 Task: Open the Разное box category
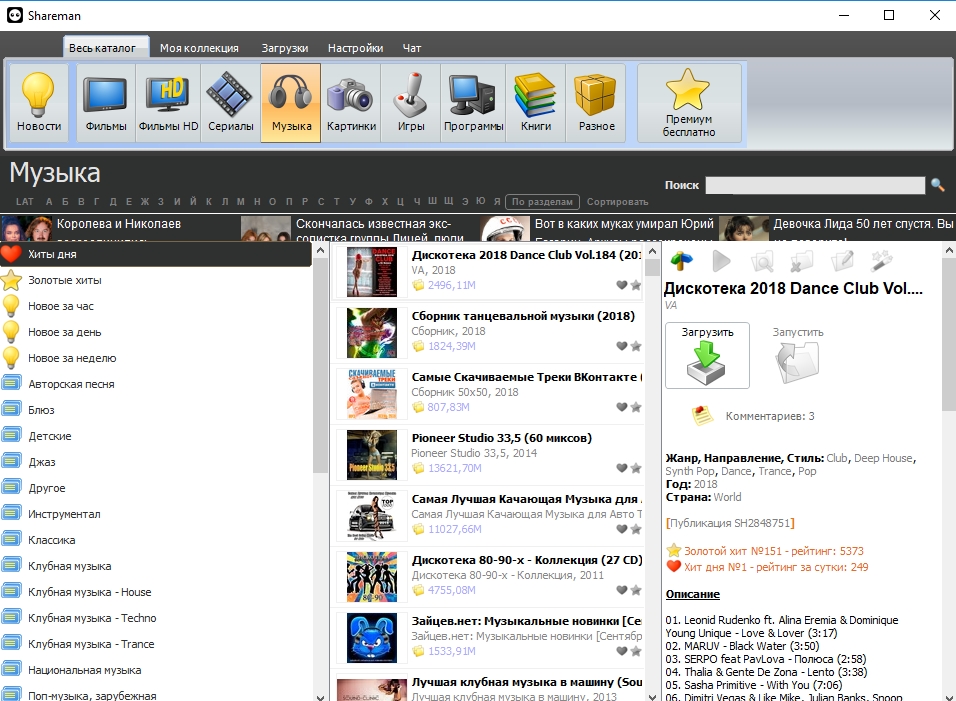[596, 102]
